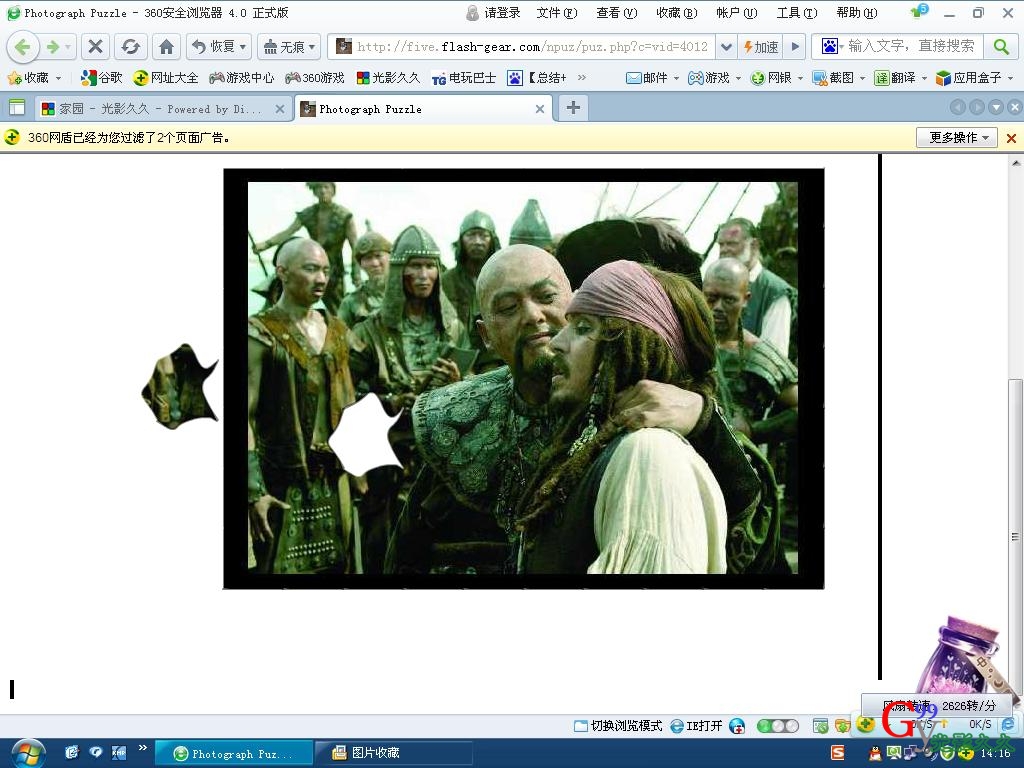
Task: Reload the page with the refresh icon
Action: [x=131, y=46]
